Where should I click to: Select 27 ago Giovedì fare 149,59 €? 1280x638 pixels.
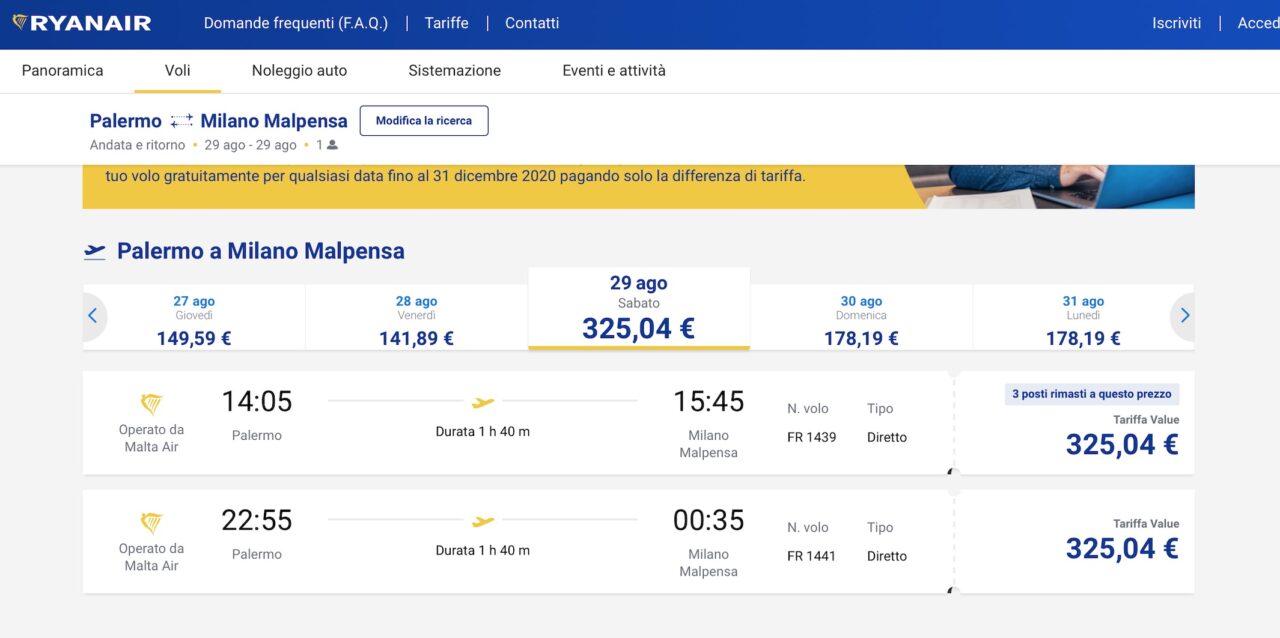point(194,318)
